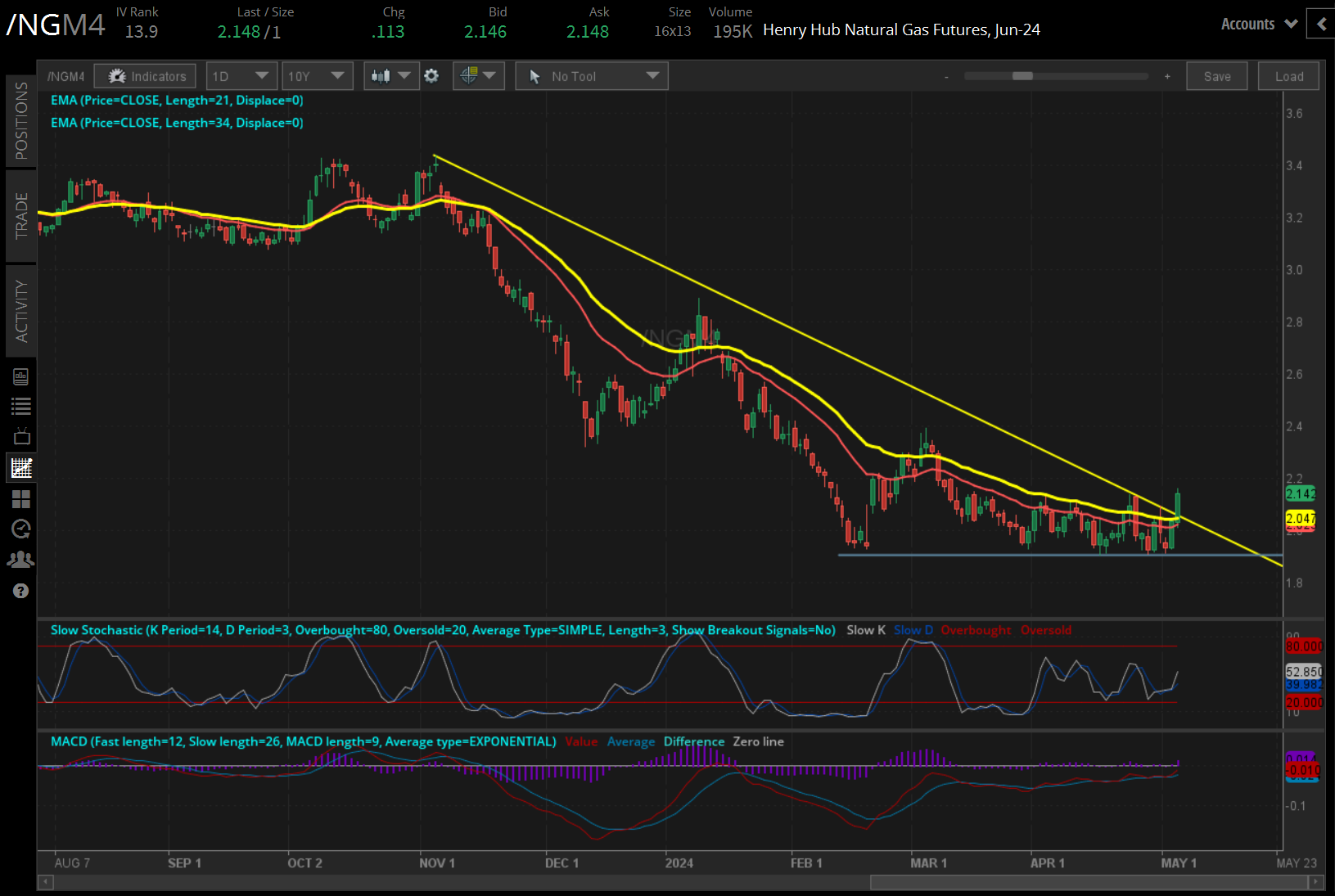Open the watchlist list icon

[x=21, y=407]
